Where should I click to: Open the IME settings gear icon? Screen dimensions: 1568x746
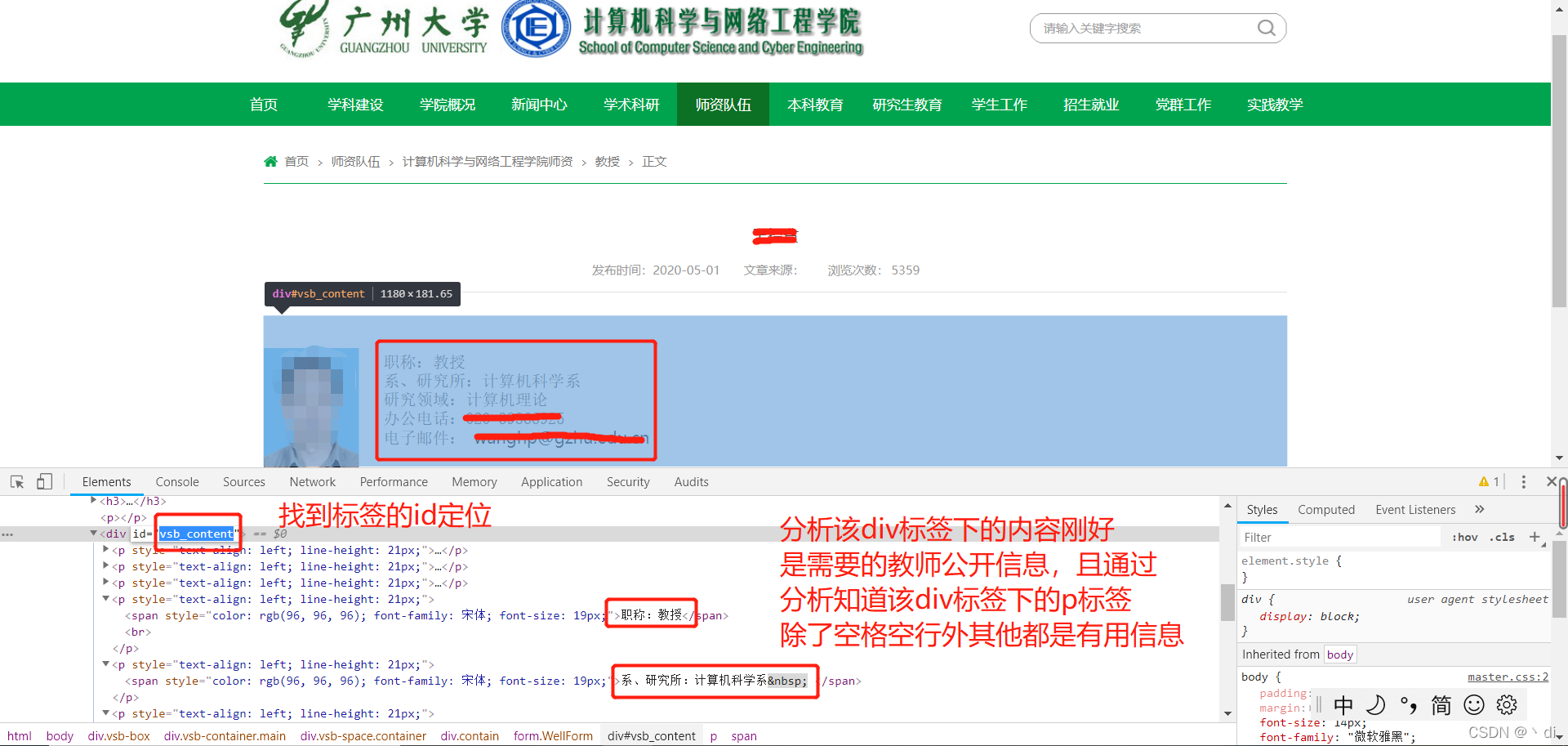tap(1507, 704)
